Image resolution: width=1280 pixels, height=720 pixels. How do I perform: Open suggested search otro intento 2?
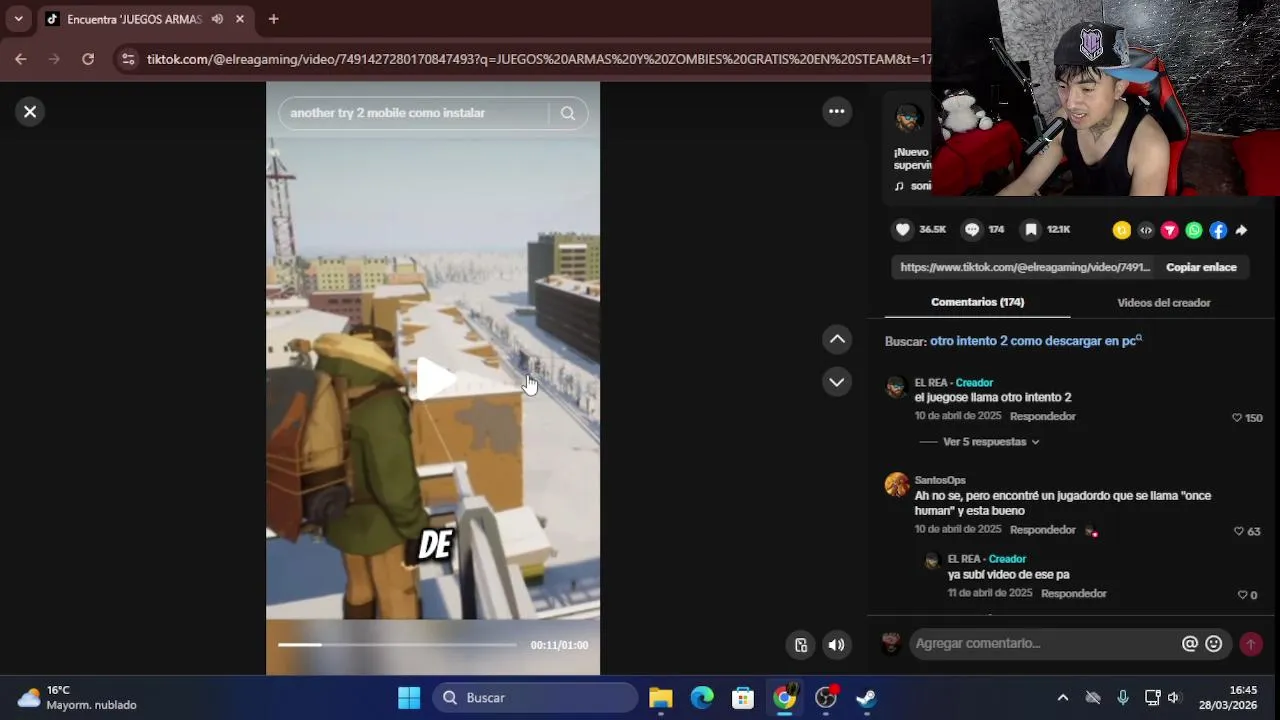click(1036, 341)
